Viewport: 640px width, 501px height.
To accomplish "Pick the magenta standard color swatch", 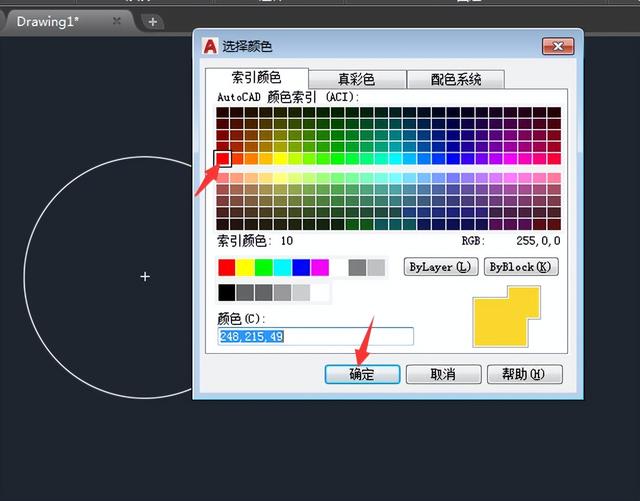I will 320,267.
